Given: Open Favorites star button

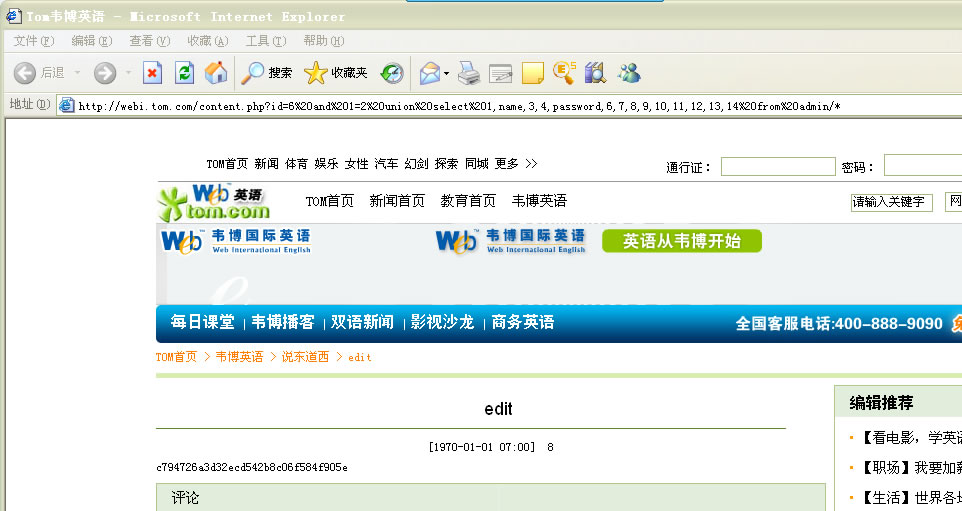Looking at the screenshot, I should 315,73.
